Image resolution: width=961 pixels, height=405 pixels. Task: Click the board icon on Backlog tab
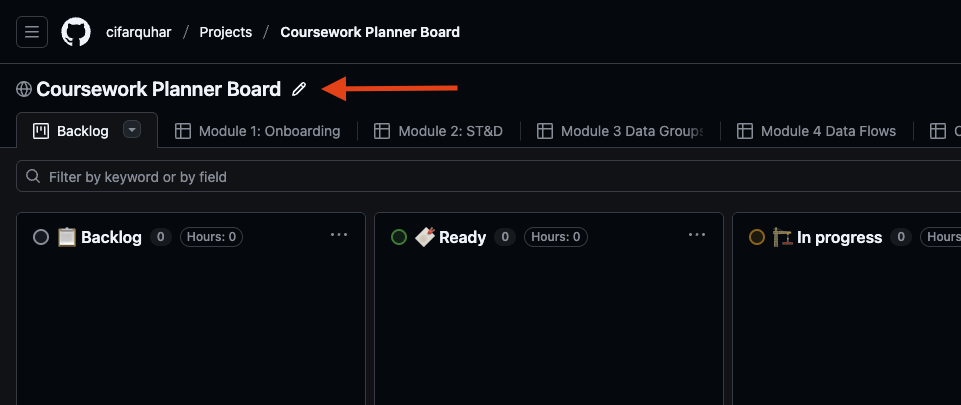point(41,130)
